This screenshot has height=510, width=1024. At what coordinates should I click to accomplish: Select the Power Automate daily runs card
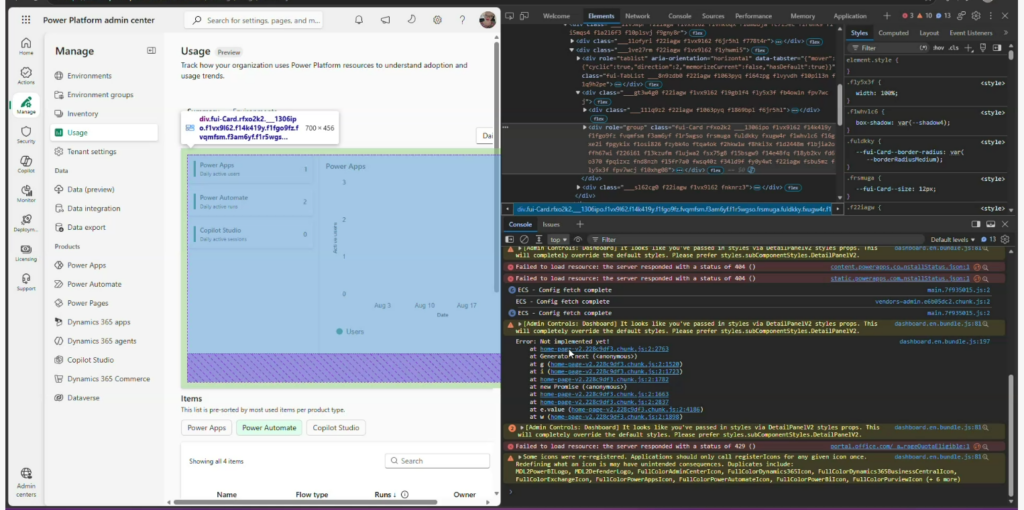click(x=251, y=202)
